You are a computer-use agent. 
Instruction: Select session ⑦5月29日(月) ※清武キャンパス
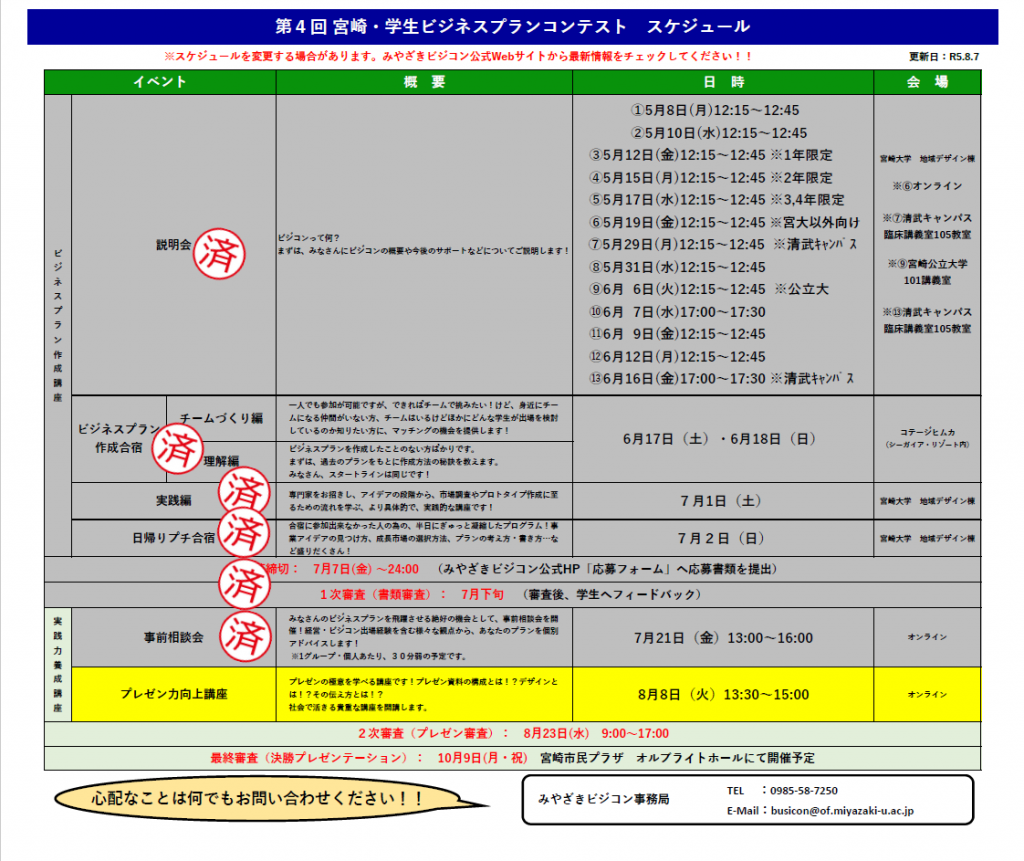point(723,245)
